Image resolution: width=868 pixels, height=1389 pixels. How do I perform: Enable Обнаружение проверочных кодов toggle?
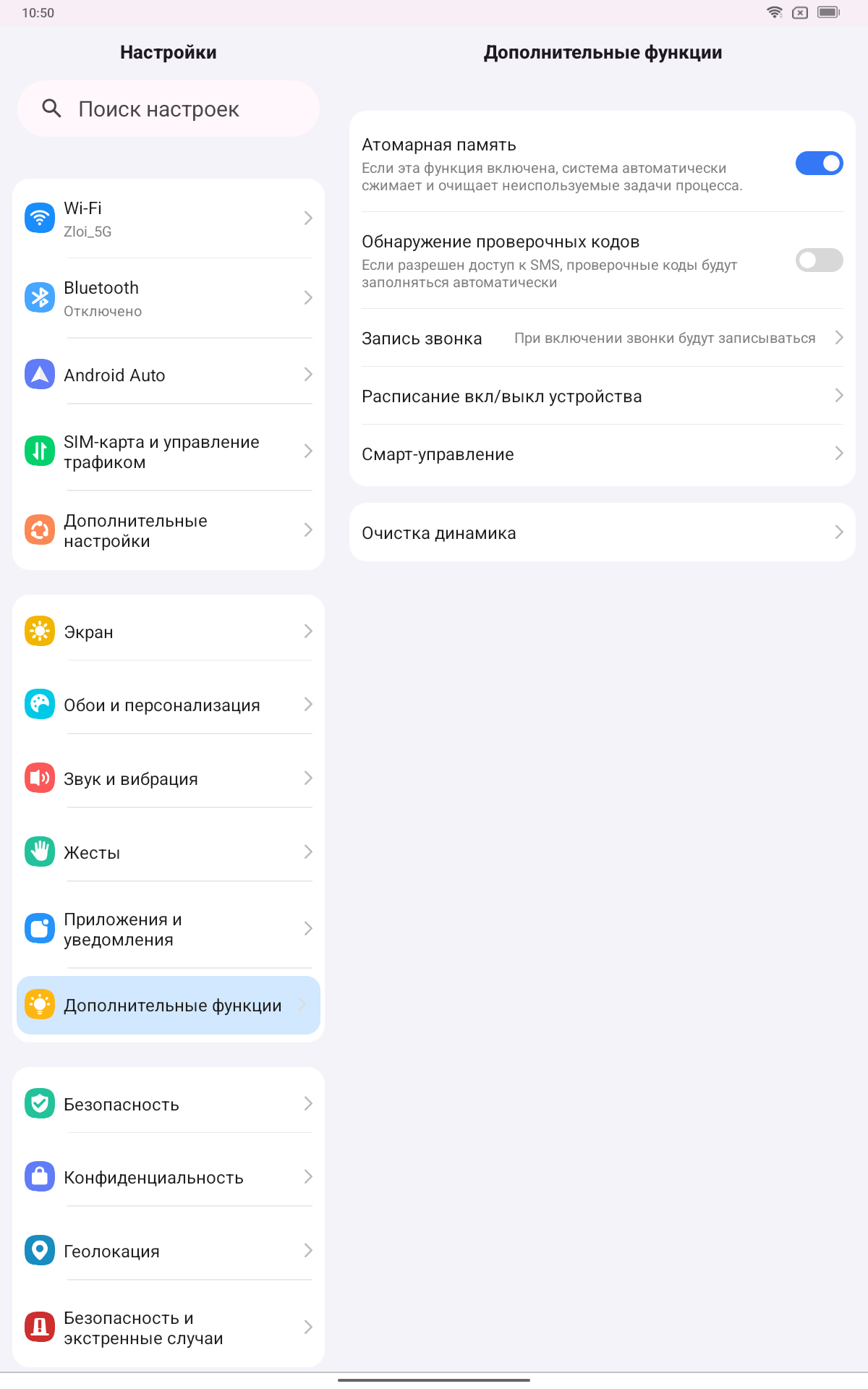[x=819, y=260]
